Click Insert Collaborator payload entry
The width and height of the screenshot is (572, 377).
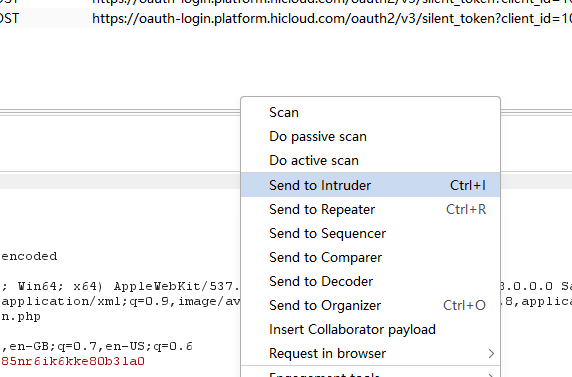pyautogui.click(x=370, y=330)
